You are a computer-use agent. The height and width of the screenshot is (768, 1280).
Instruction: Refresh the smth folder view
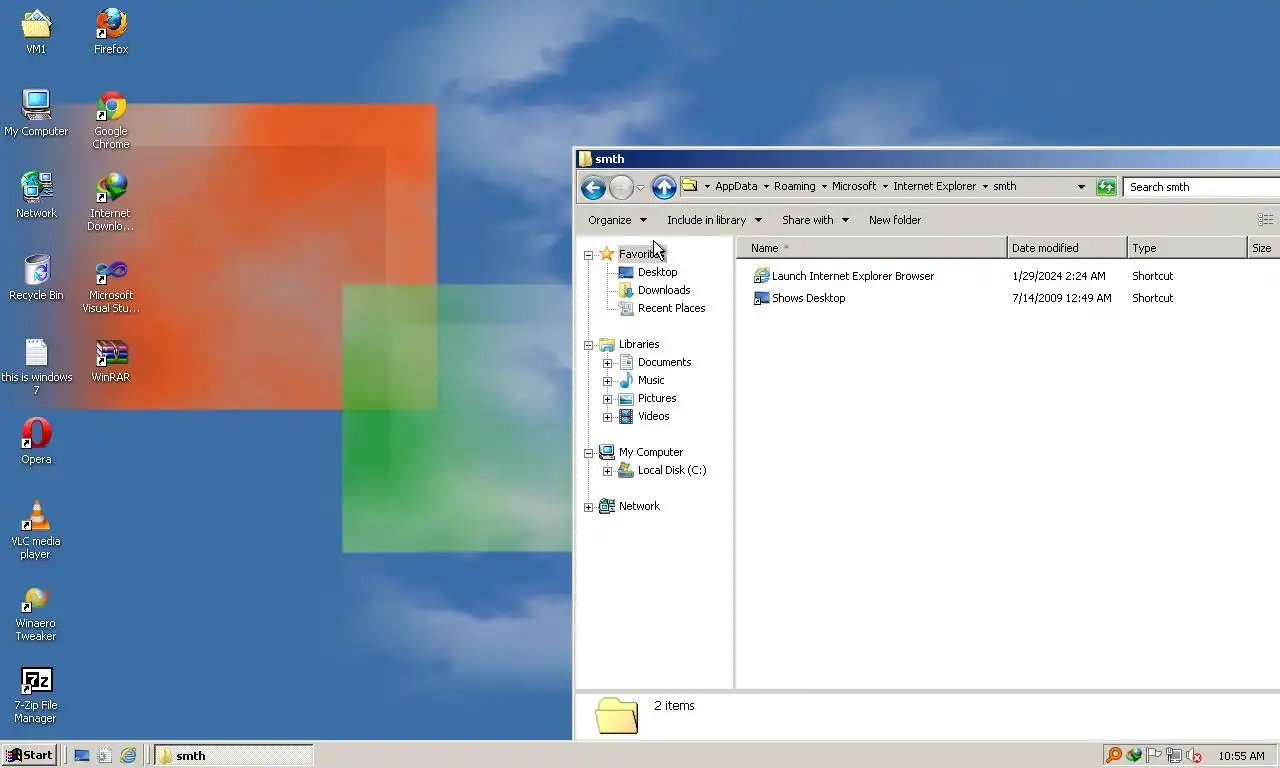(1106, 187)
